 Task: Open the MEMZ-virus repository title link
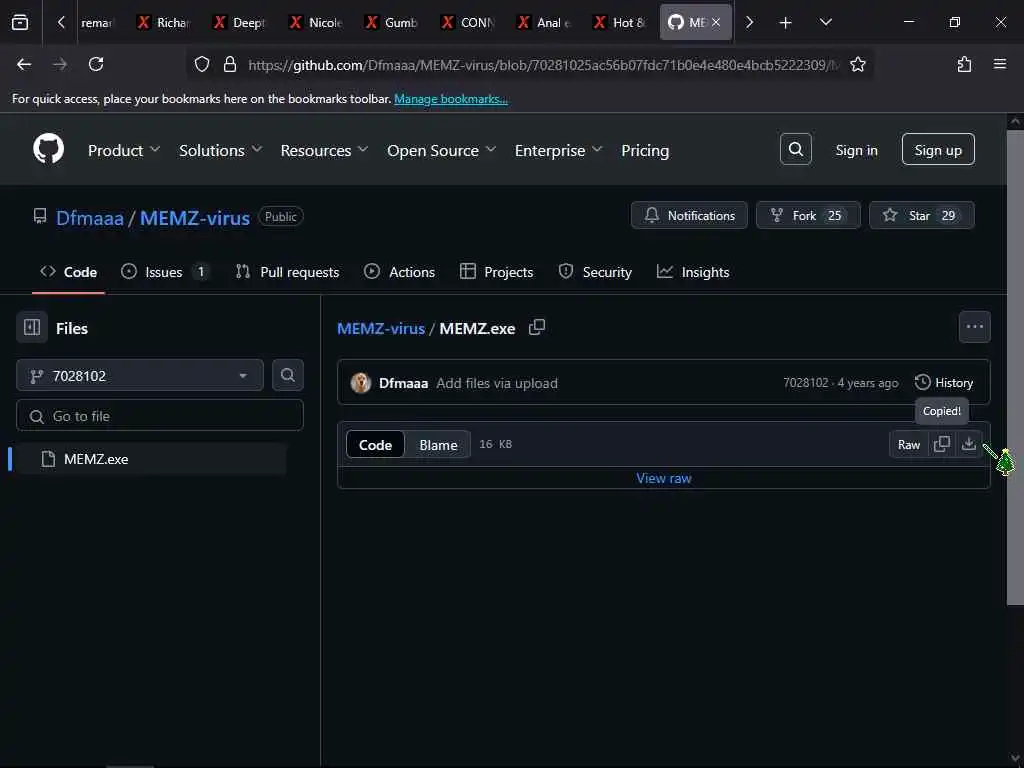pyautogui.click(x=195, y=217)
